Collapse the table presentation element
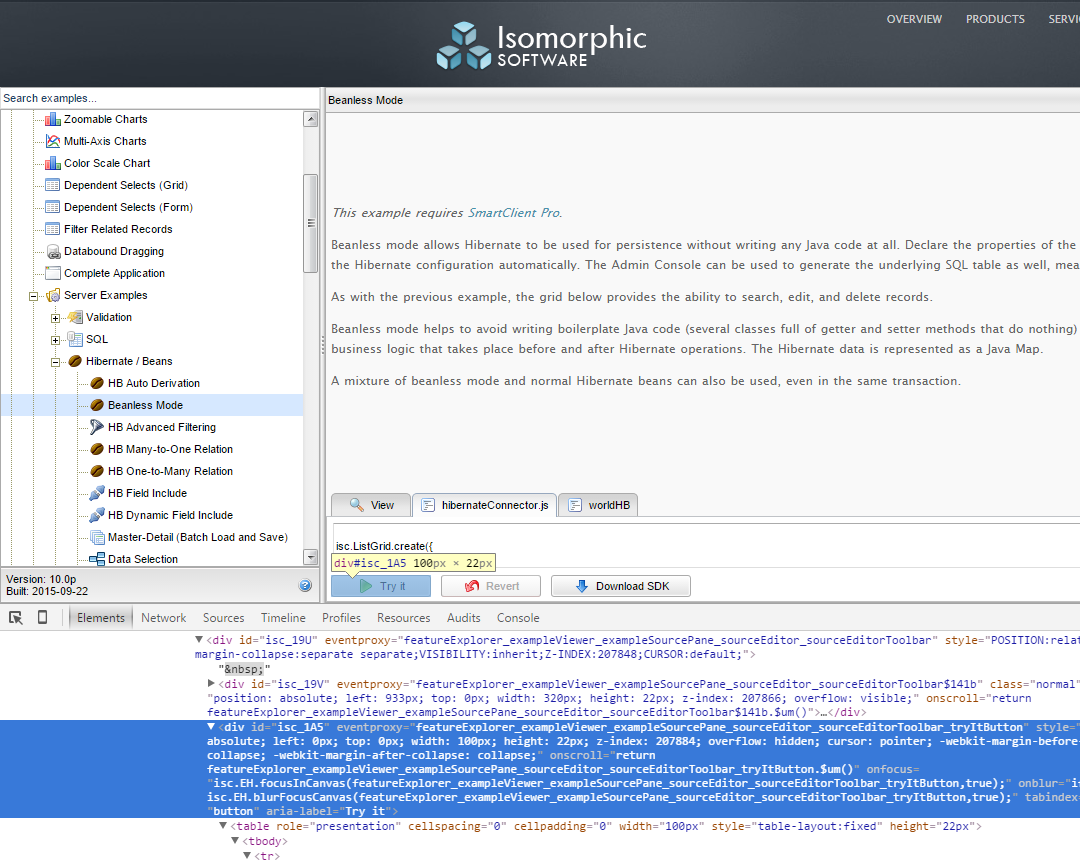The height and width of the screenshot is (862, 1080). click(x=223, y=825)
